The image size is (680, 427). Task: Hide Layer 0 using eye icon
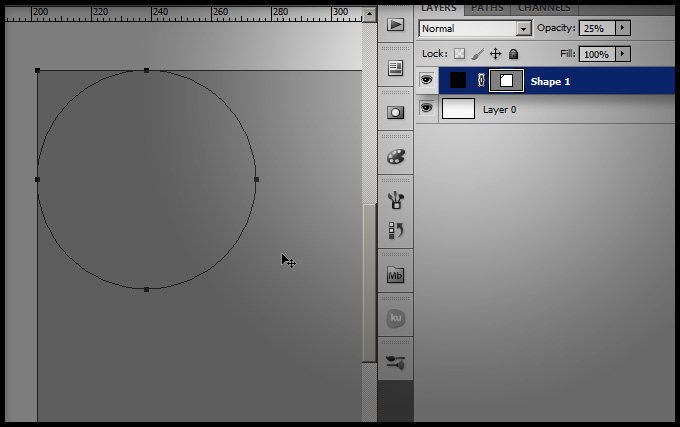tap(426, 108)
